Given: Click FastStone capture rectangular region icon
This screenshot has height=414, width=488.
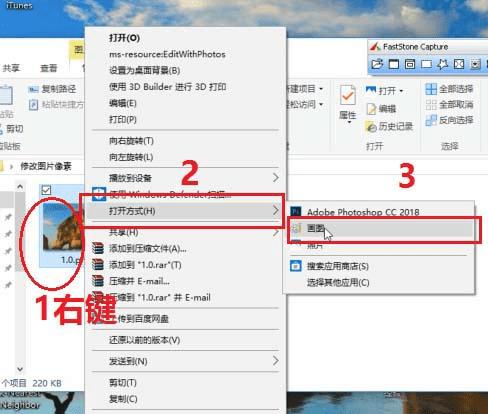Looking at the screenshot, I should (x=426, y=64).
